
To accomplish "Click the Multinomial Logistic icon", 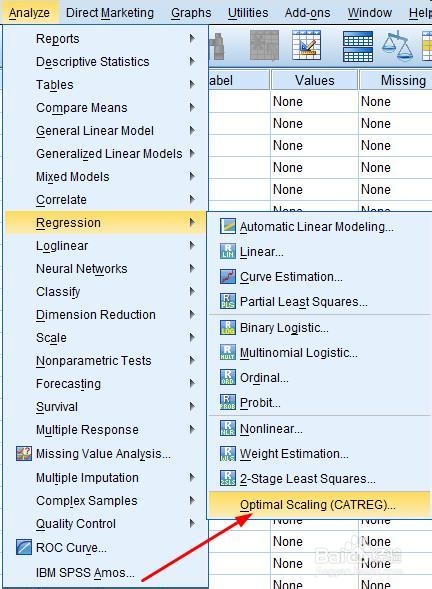I will click(x=228, y=352).
